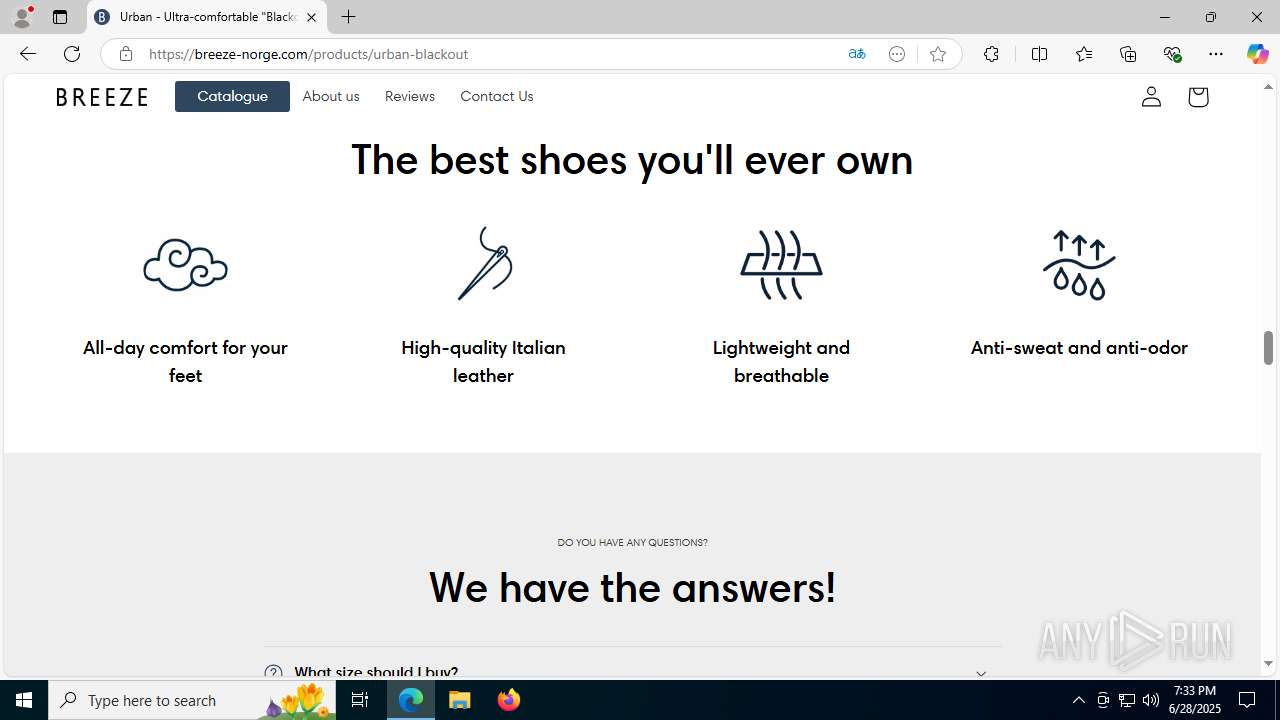Click the cloud comfort icon
This screenshot has width=1280, height=720.
click(185, 265)
